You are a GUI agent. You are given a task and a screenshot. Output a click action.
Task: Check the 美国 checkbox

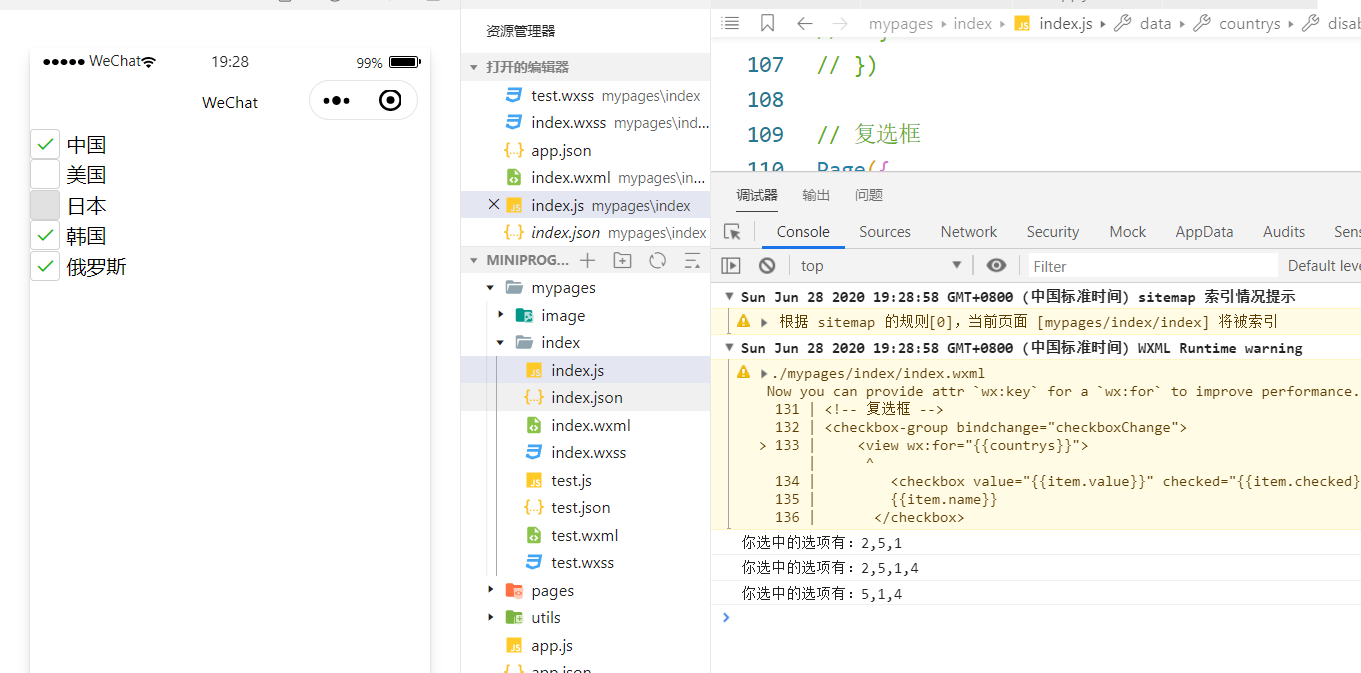(x=45, y=175)
